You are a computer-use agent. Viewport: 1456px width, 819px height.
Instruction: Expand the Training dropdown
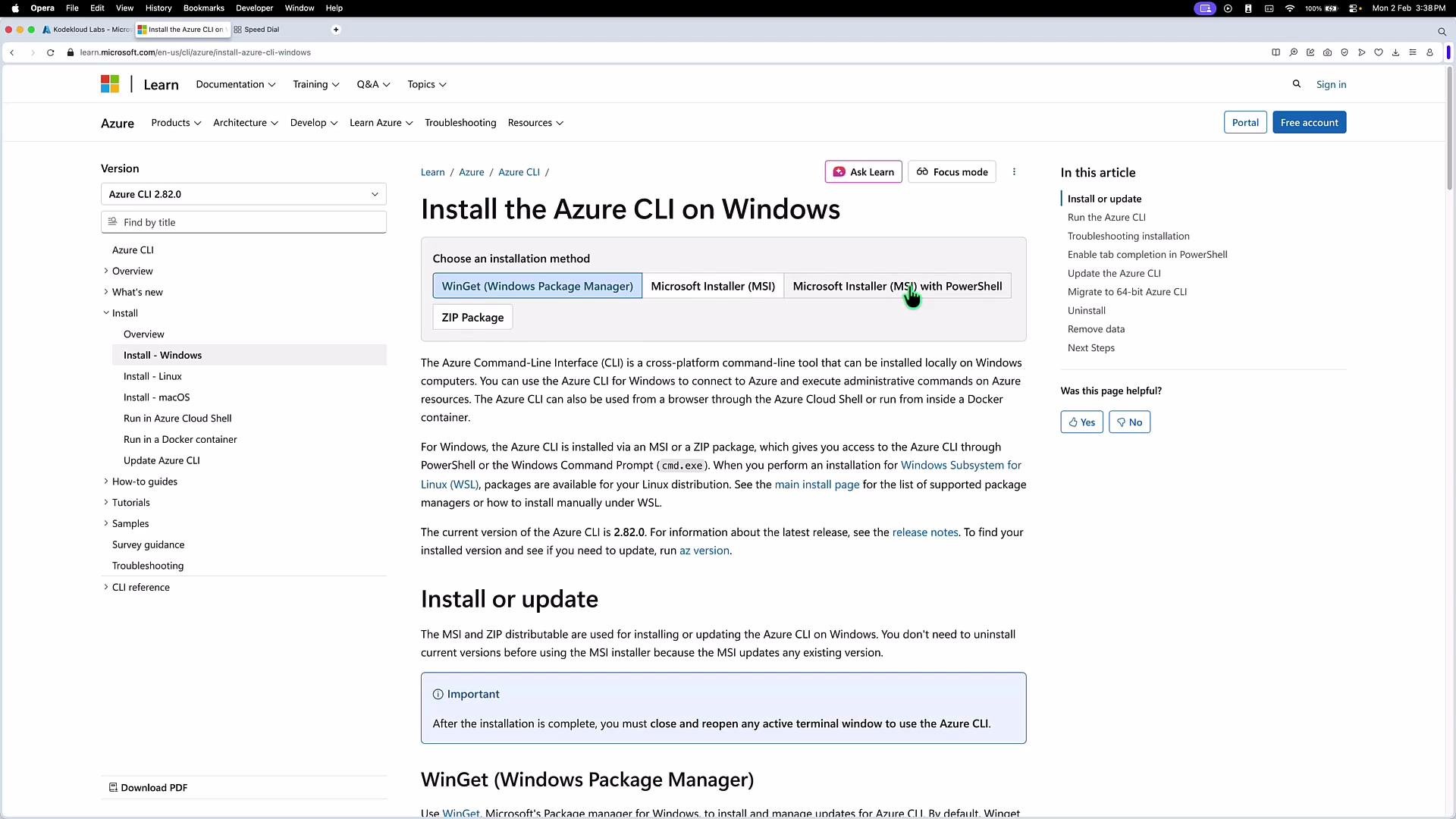click(x=315, y=84)
